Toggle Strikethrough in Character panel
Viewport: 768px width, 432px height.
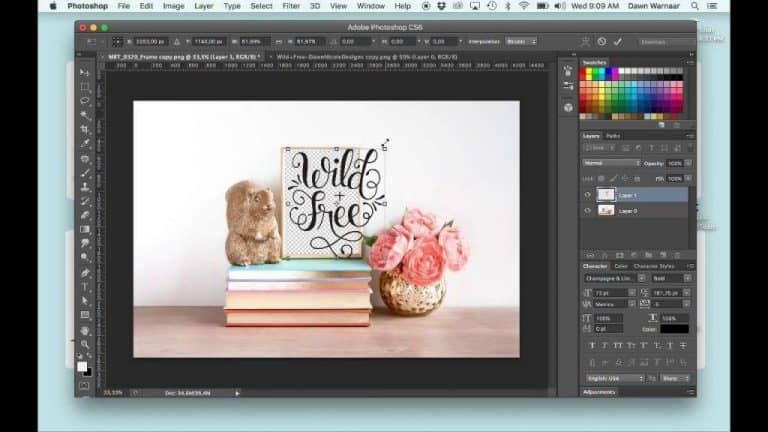click(x=683, y=346)
